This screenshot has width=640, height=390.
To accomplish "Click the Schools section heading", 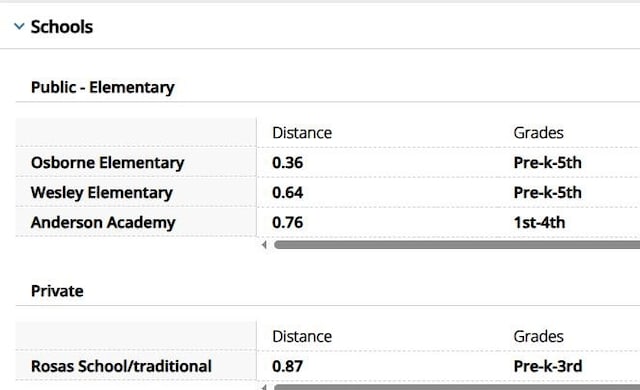I will (62, 27).
